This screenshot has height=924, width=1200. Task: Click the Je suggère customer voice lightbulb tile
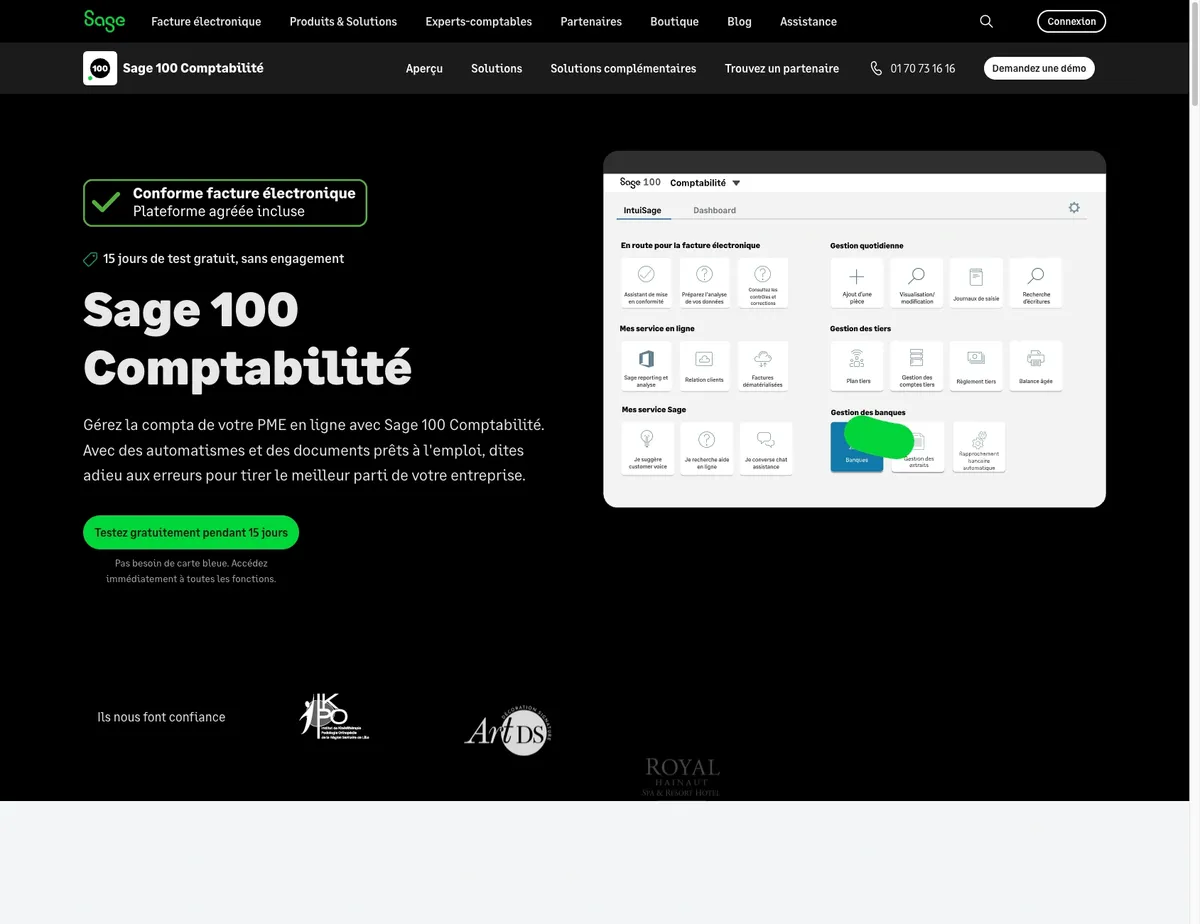point(647,448)
